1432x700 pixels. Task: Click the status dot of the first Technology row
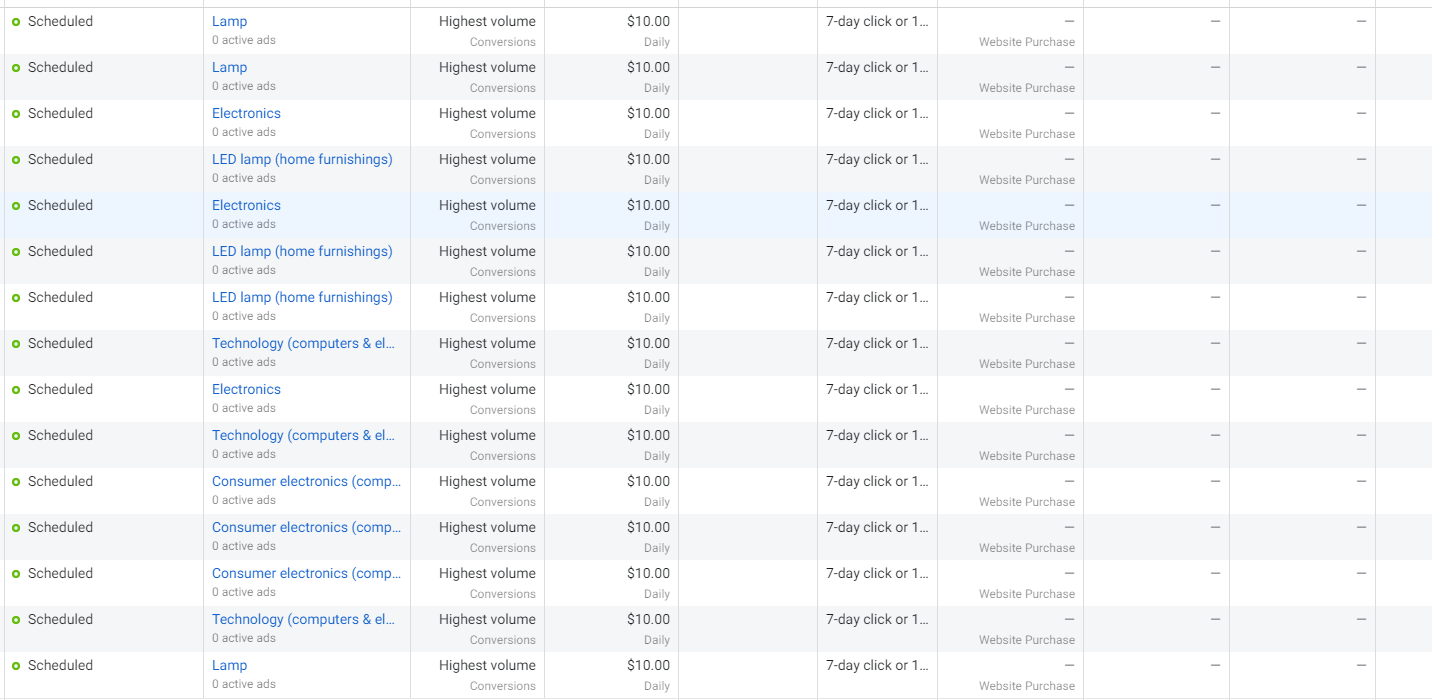[16, 344]
